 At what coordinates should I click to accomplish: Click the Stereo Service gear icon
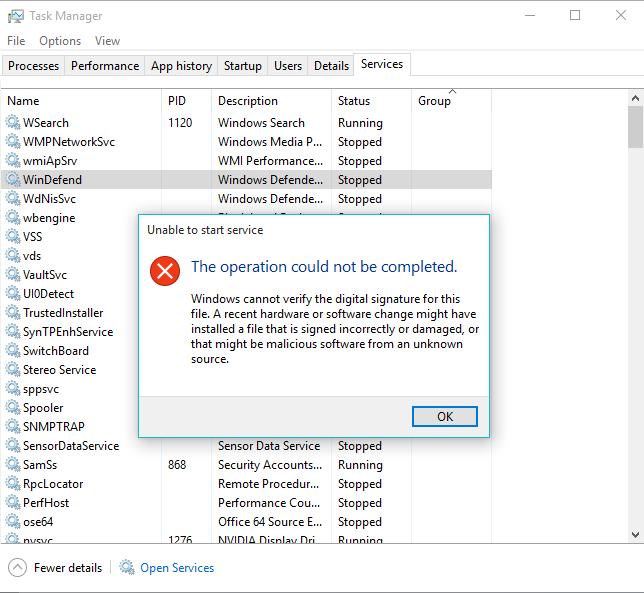click(x=13, y=370)
